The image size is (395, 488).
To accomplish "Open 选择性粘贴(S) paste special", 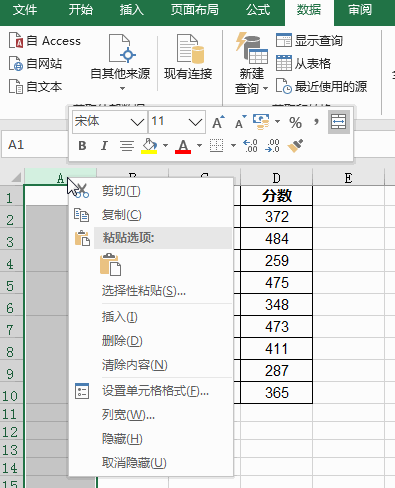I will [x=150, y=291].
